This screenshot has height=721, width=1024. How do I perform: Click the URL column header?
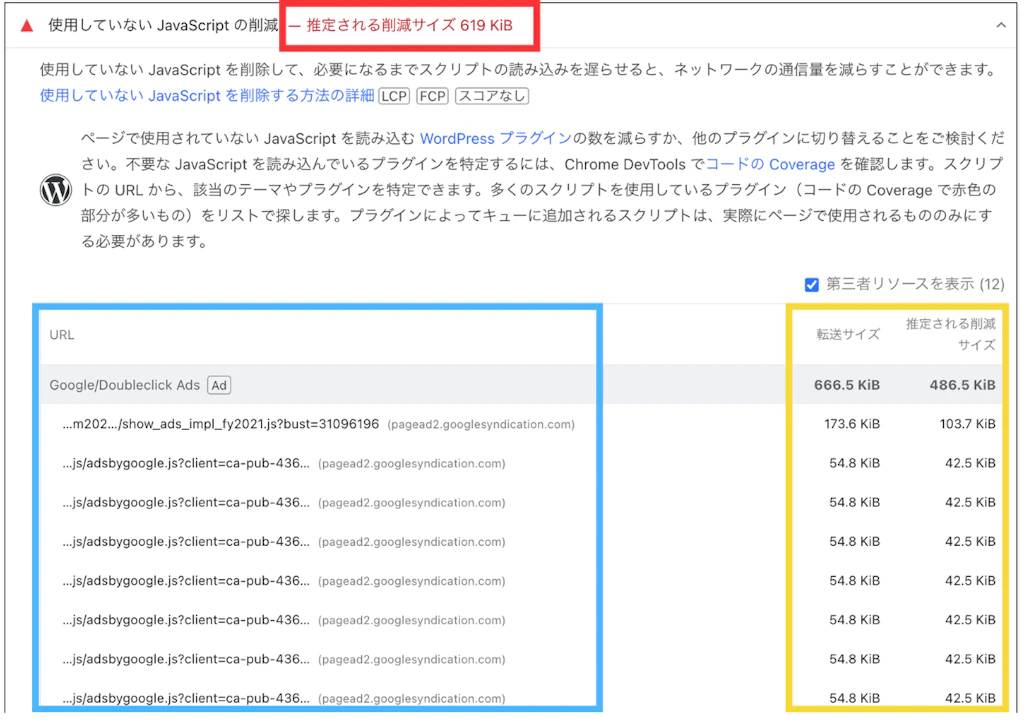point(62,335)
